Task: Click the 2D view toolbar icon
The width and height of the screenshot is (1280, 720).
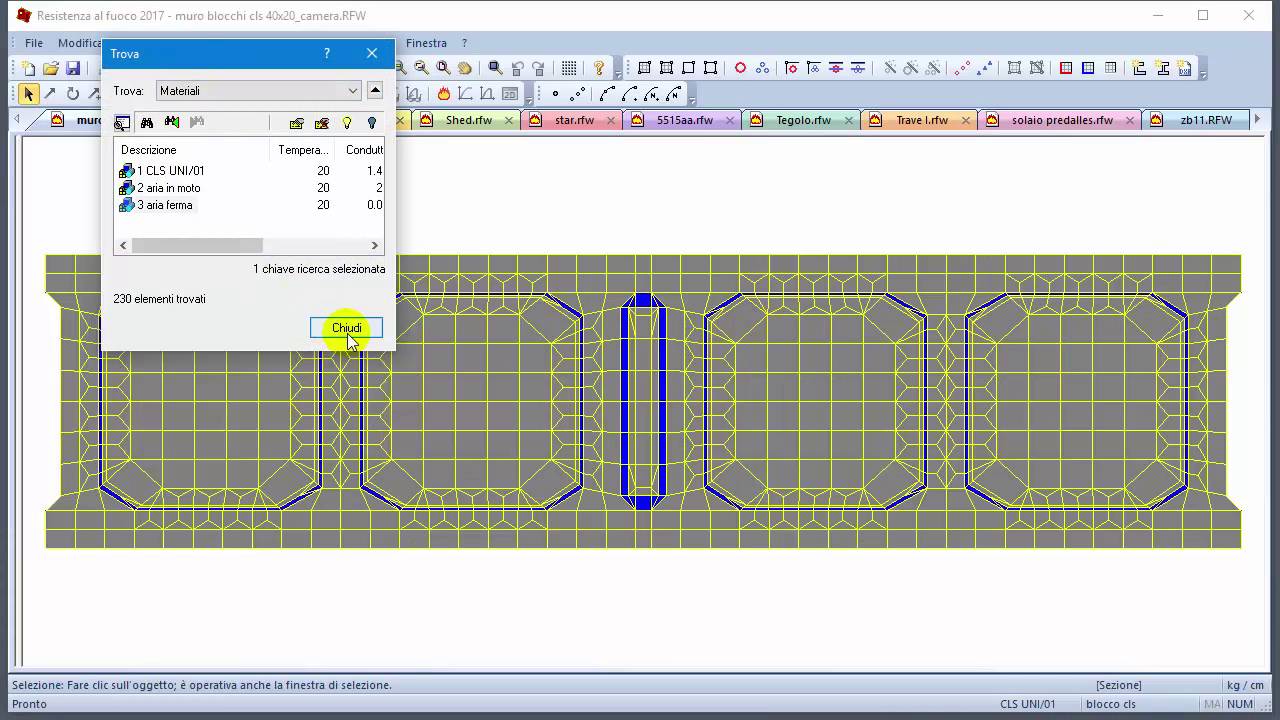Action: tap(509, 94)
